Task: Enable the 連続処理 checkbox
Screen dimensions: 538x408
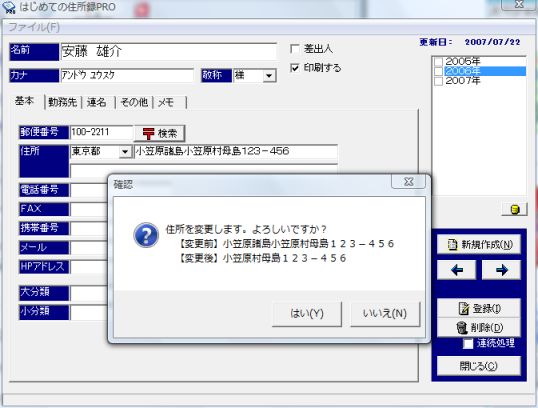Action: 468,344
